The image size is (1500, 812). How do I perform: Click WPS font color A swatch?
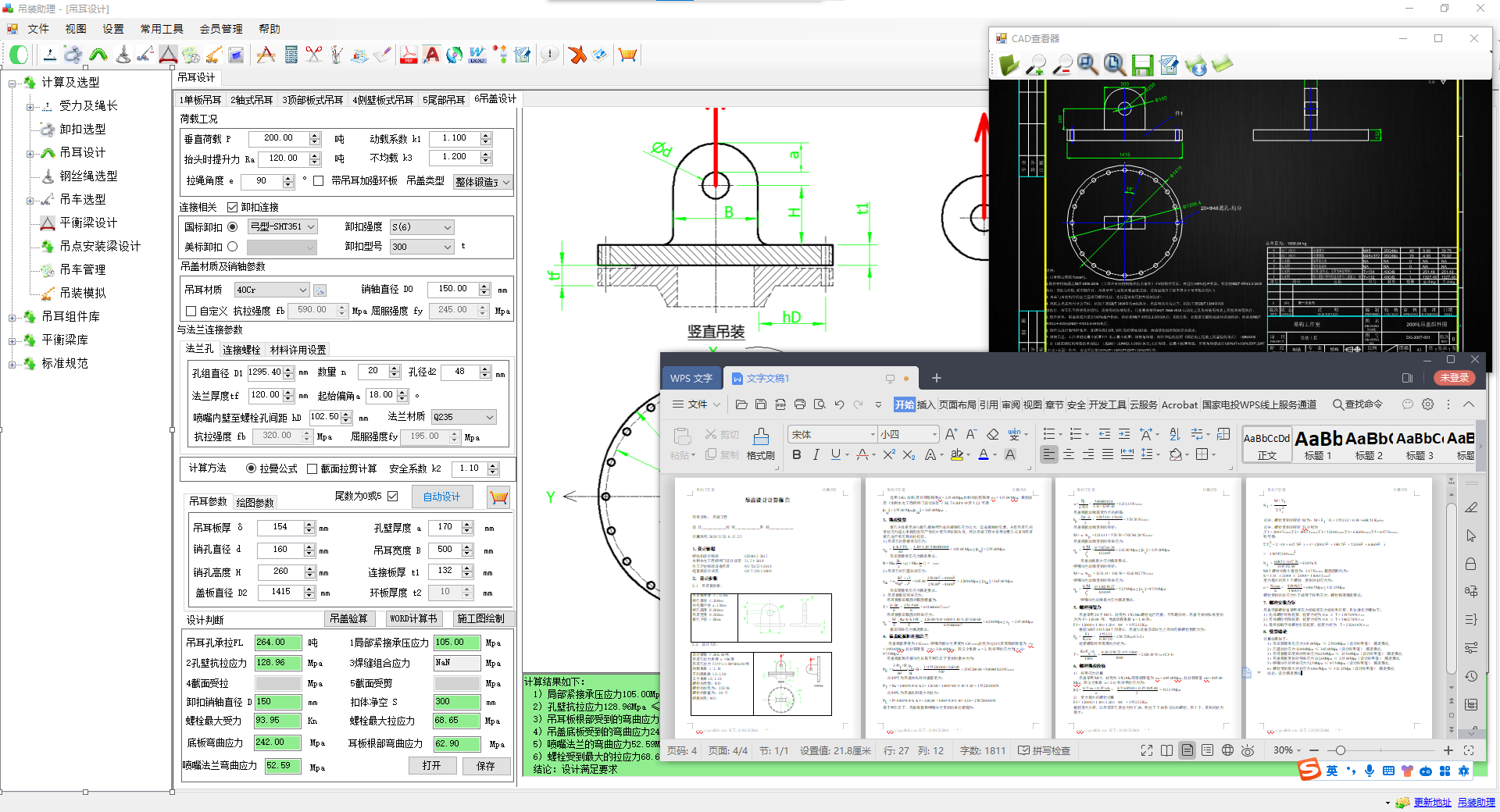984,454
